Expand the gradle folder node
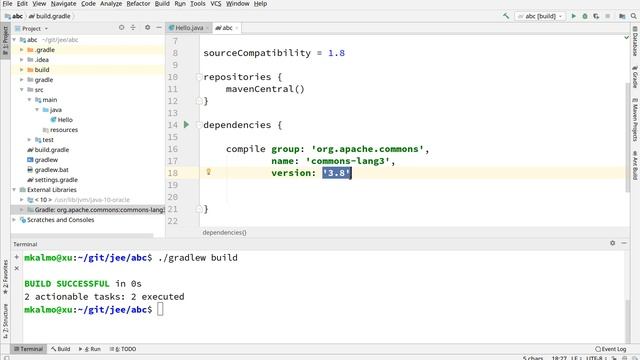 22,80
